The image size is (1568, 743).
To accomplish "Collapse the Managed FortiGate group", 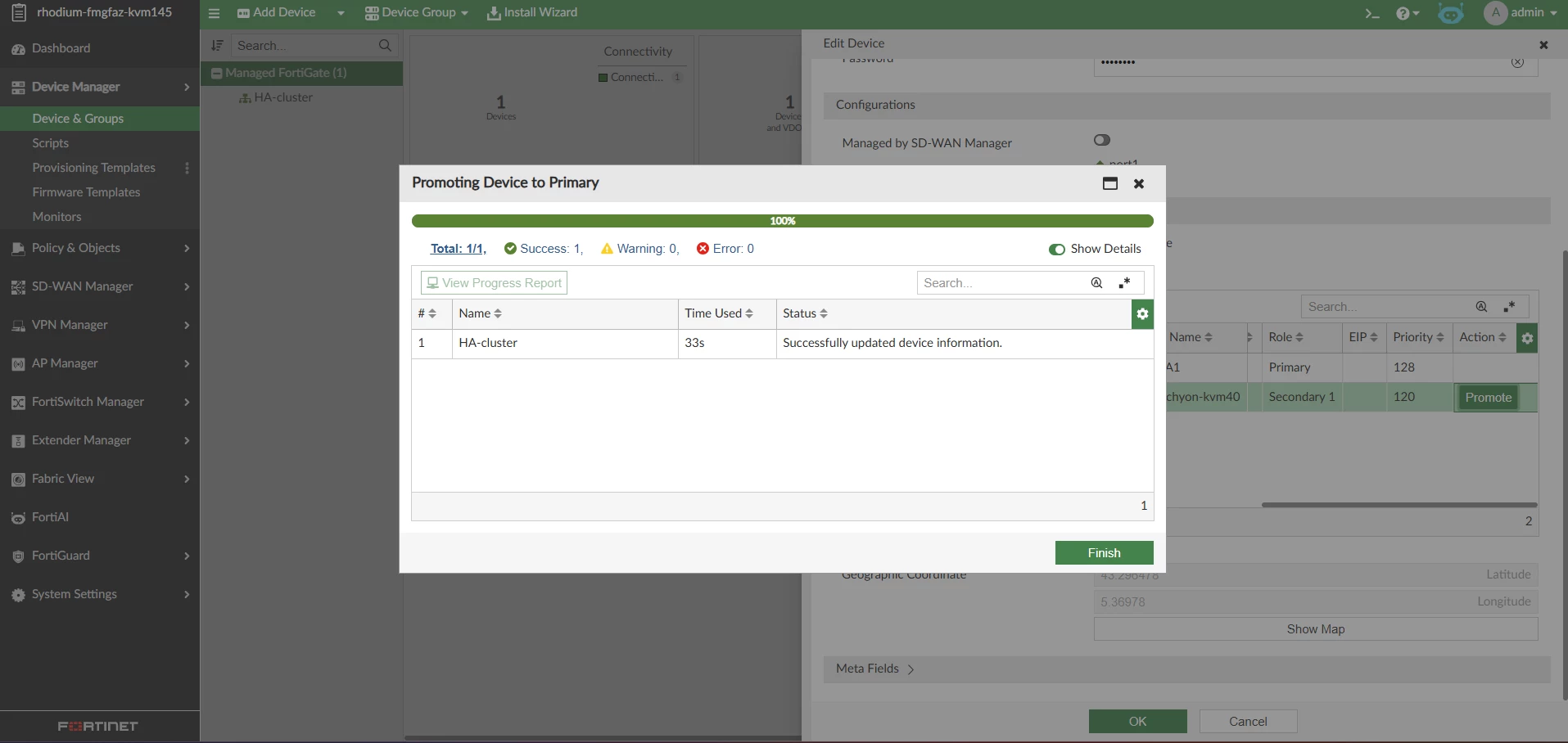I will (x=217, y=74).
